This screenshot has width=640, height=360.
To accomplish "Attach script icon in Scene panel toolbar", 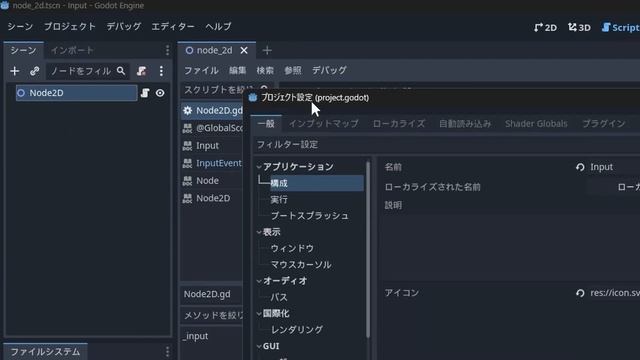I will [142, 71].
